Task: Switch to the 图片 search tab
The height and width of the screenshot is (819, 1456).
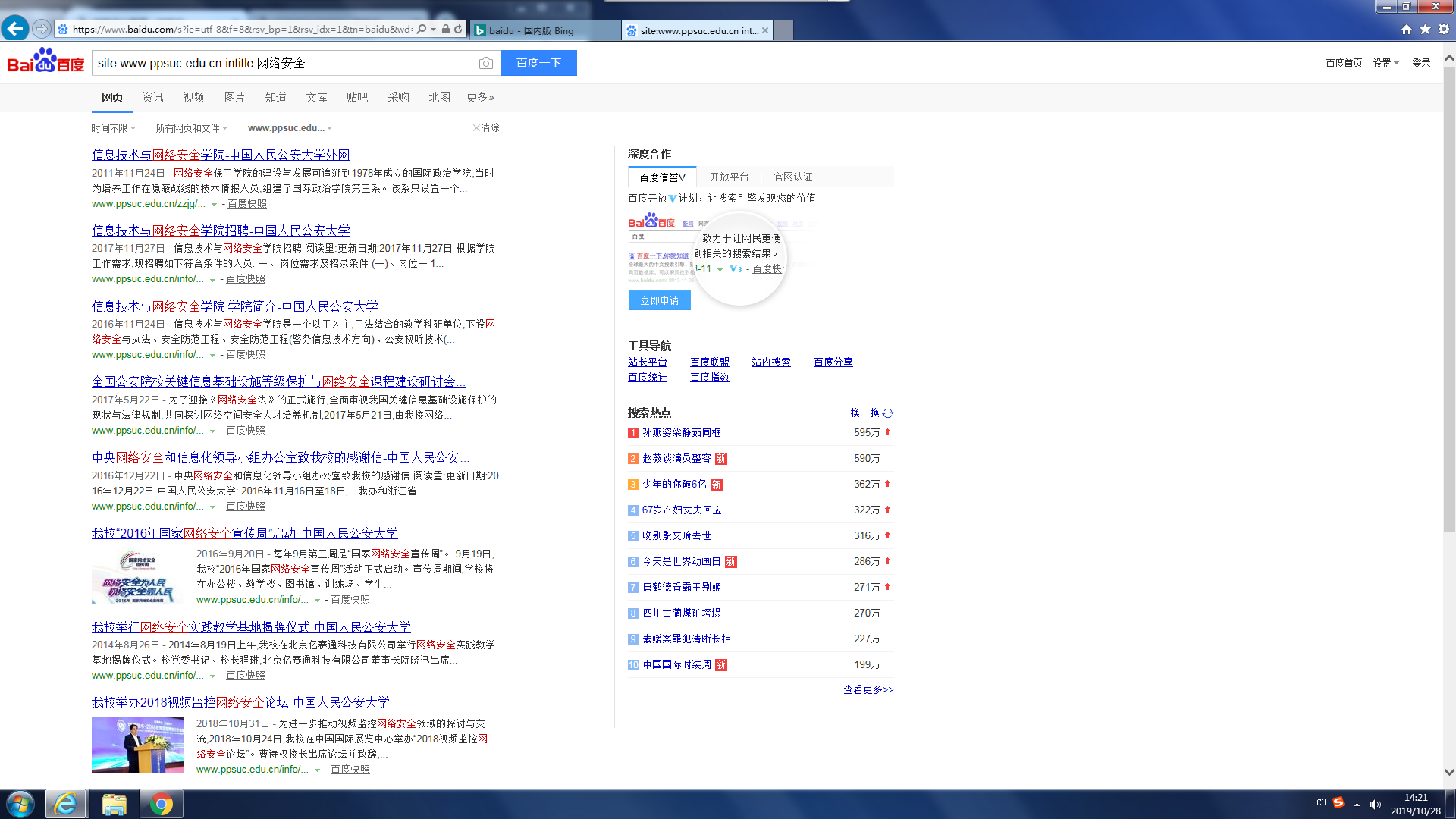Action: point(234,97)
